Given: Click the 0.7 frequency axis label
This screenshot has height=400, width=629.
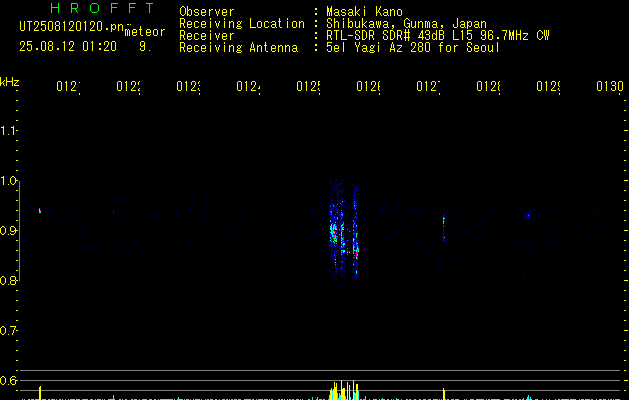Looking at the screenshot, I should 9,331.
